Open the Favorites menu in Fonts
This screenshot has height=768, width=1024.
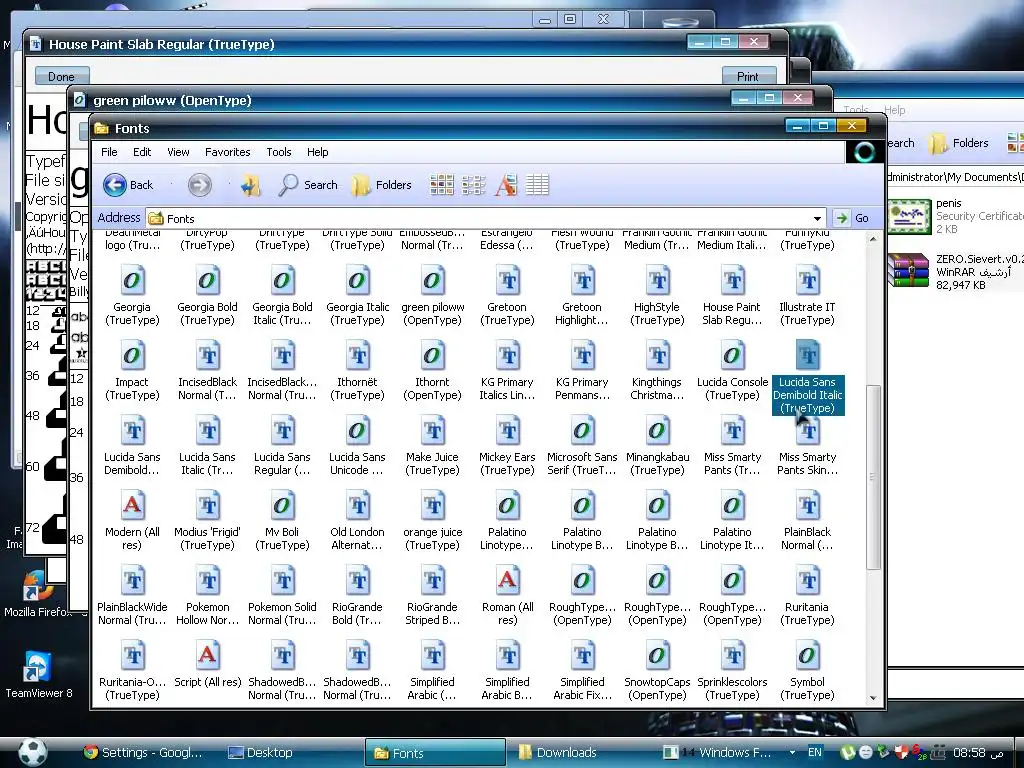[227, 152]
